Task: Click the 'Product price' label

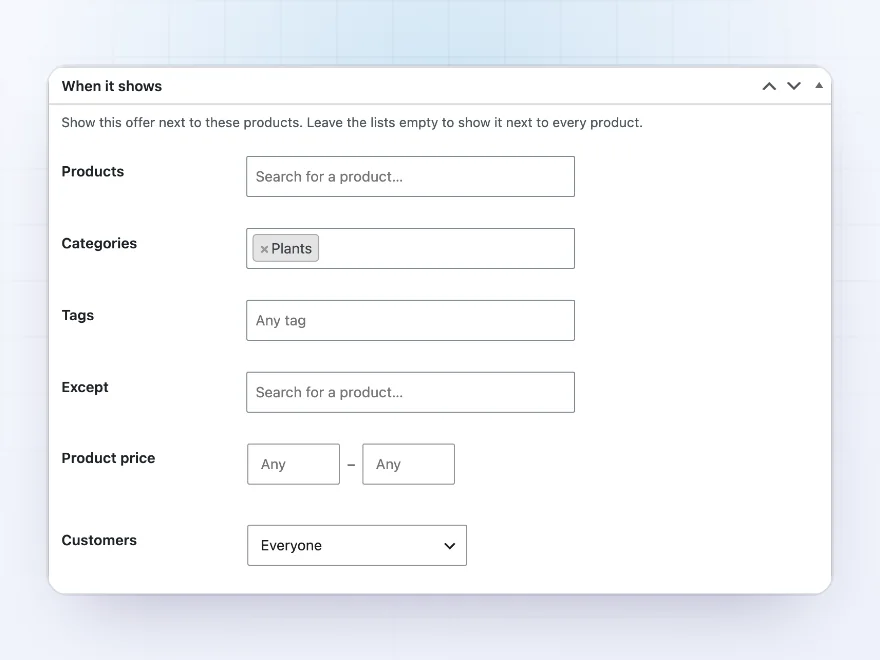Action: coord(108,458)
